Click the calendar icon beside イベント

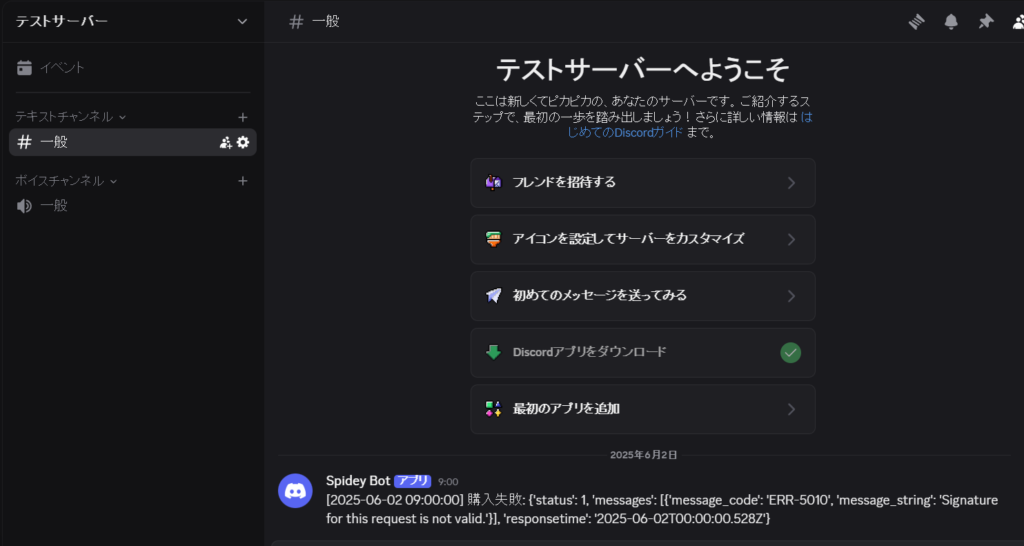pyautogui.click(x=25, y=67)
